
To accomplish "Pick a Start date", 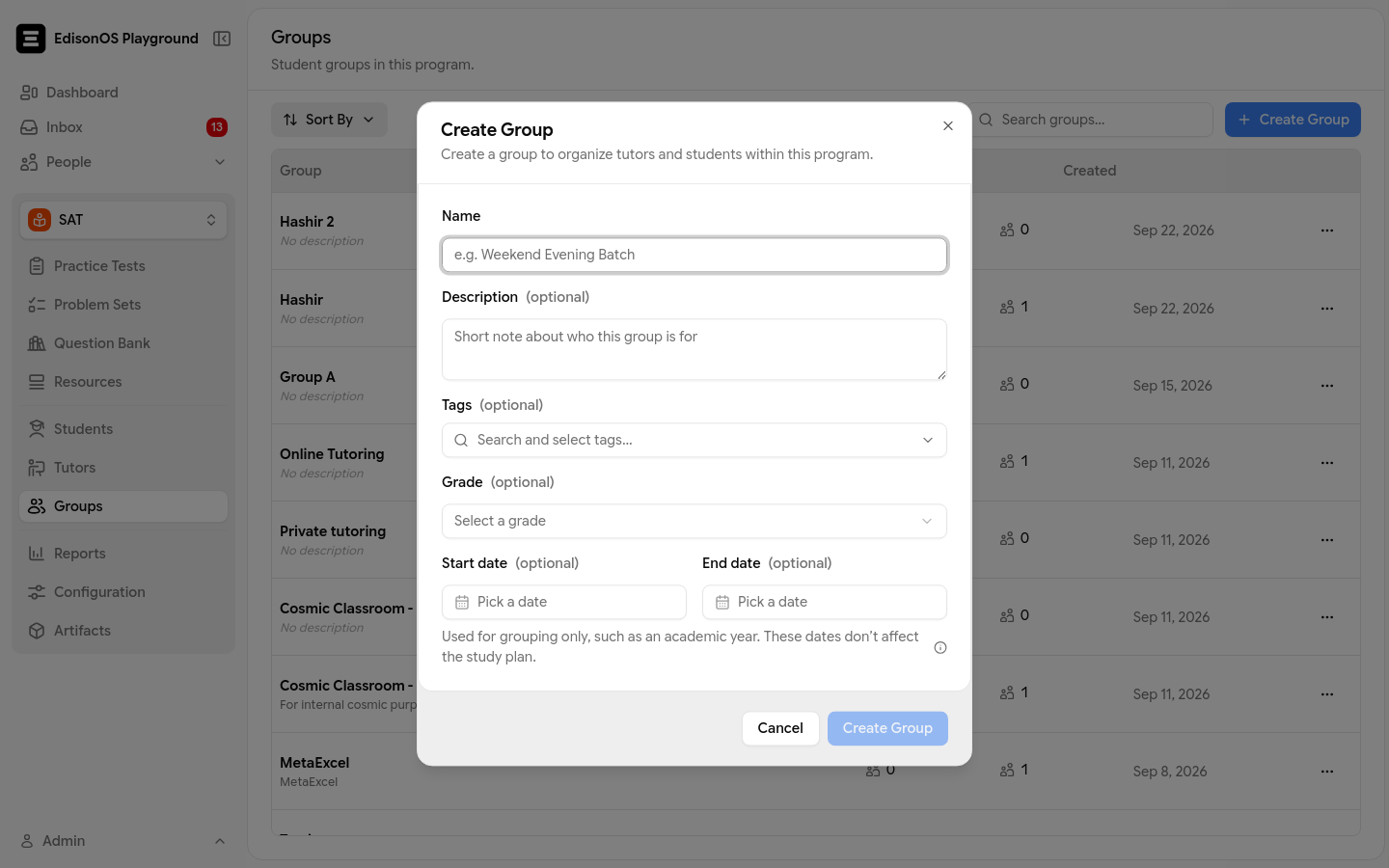I will point(564,602).
